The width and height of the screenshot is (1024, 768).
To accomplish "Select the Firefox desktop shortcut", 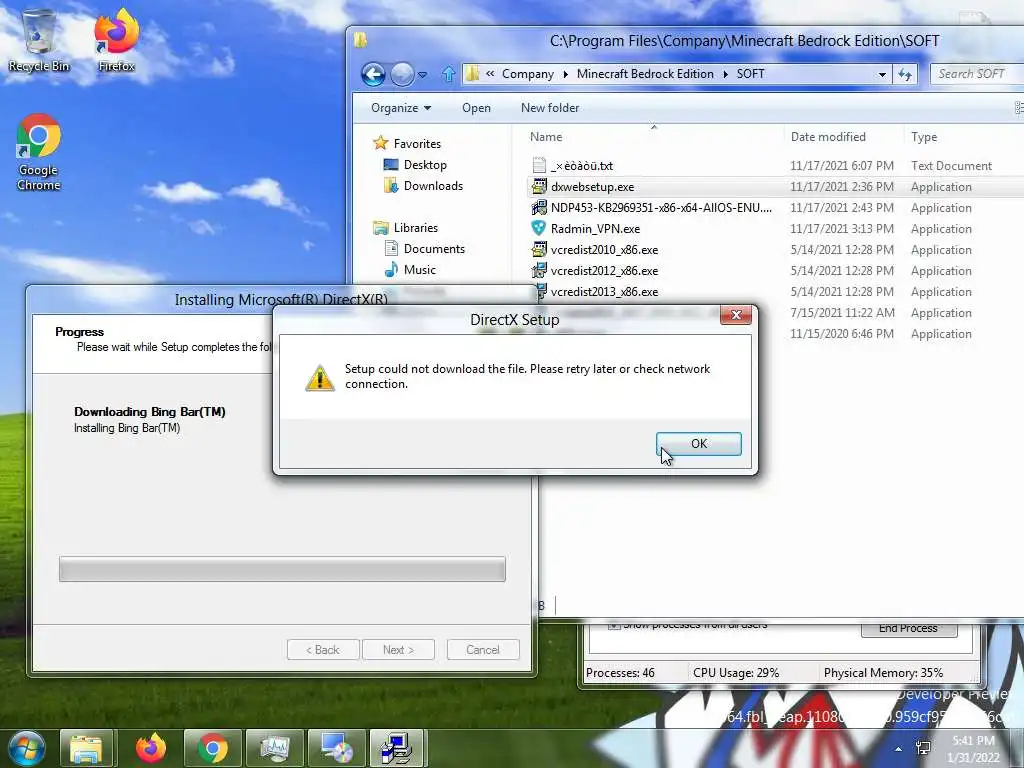I will [116, 39].
